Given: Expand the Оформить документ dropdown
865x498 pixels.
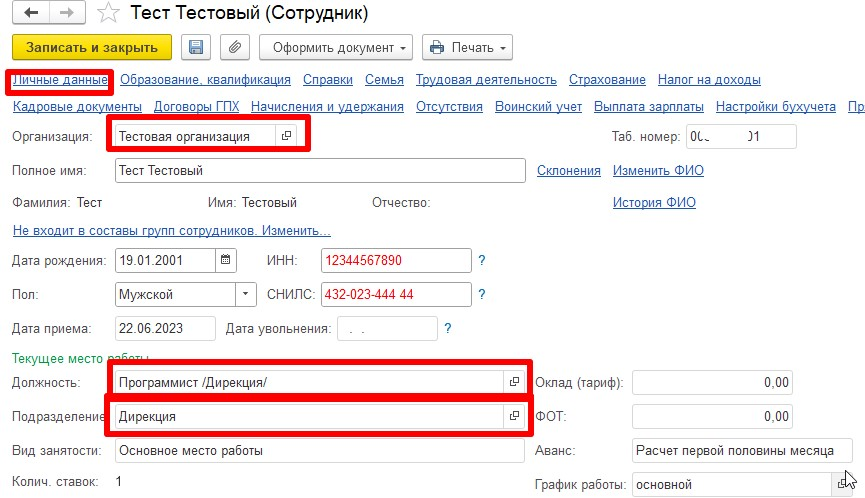Looking at the screenshot, I should click(335, 47).
